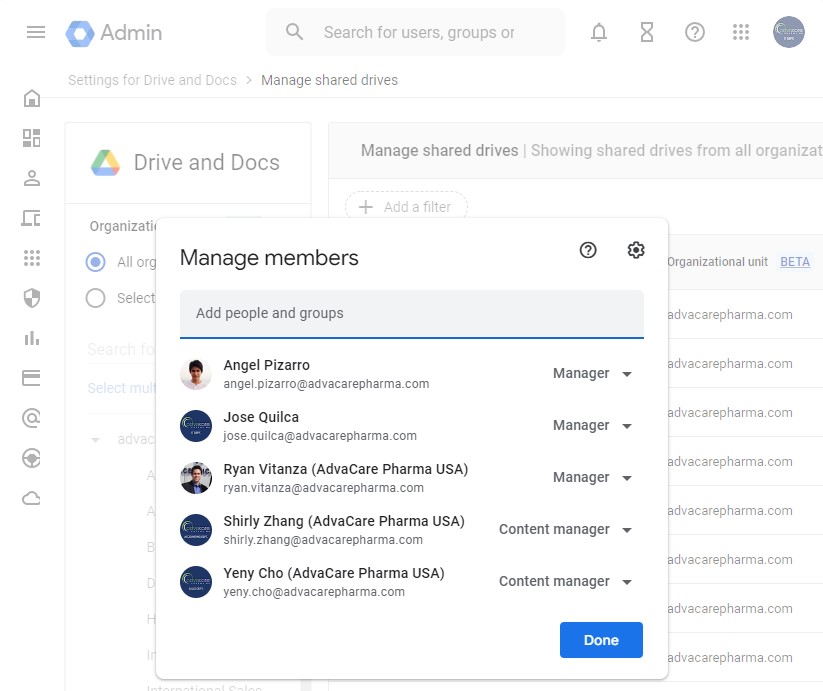Open the tasks hourglass icon

[x=647, y=33]
